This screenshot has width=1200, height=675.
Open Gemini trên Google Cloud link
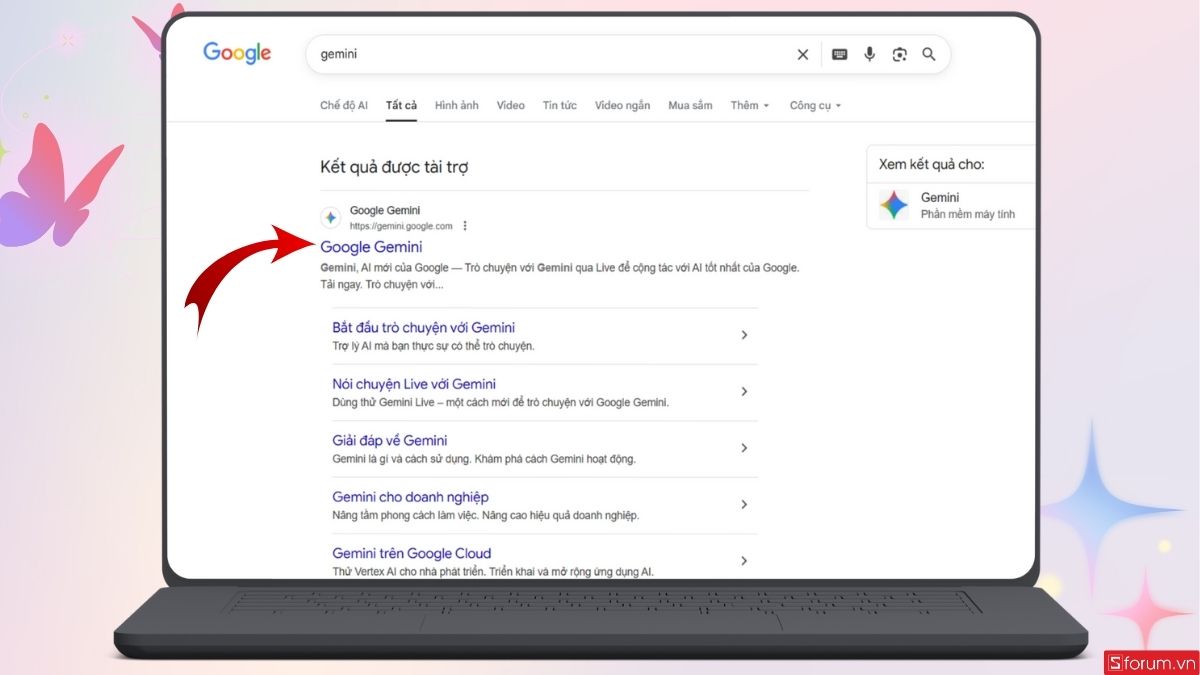[412, 553]
